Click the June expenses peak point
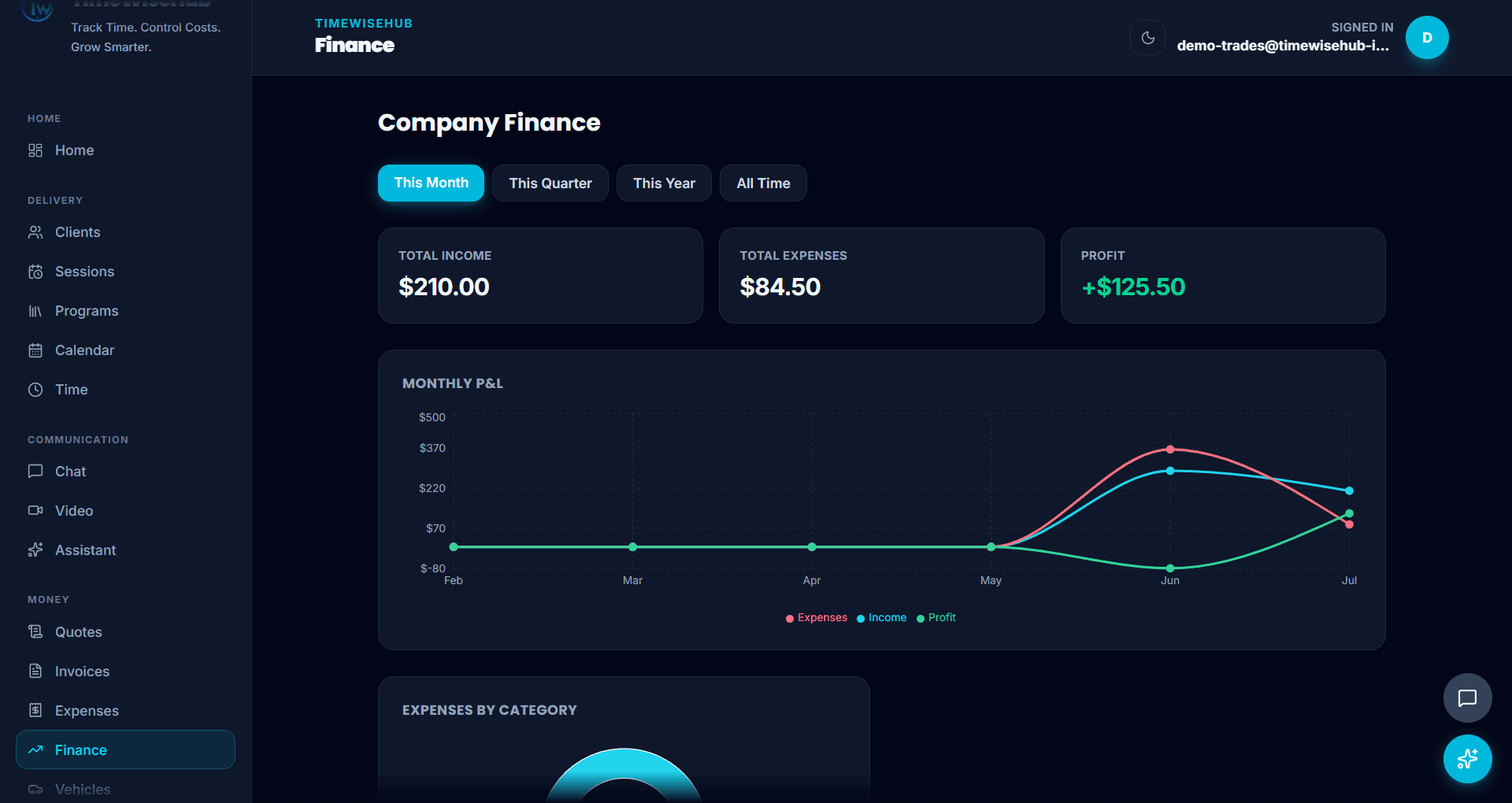The image size is (1512, 803). pos(1170,450)
